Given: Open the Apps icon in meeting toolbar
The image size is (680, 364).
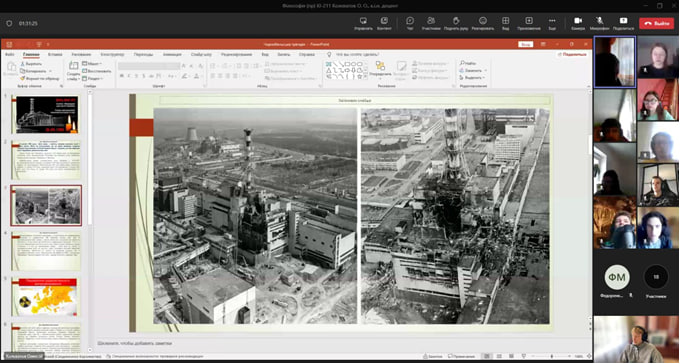Looking at the screenshot, I should point(529,23).
